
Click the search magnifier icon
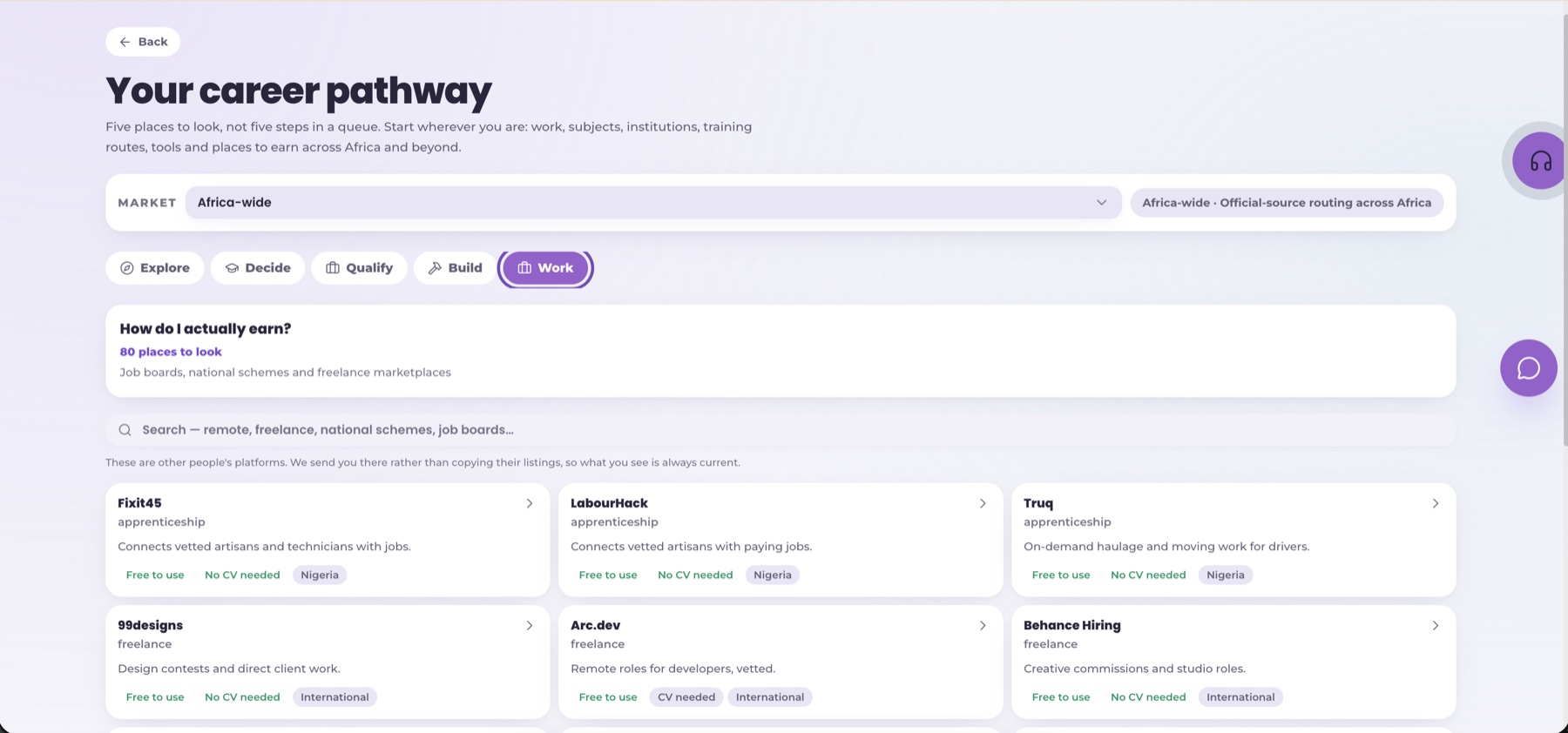click(125, 430)
